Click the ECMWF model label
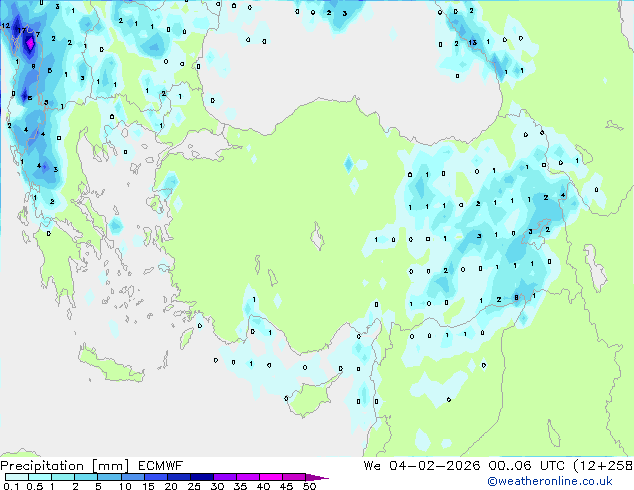This screenshot has width=634, height=490. [161, 466]
